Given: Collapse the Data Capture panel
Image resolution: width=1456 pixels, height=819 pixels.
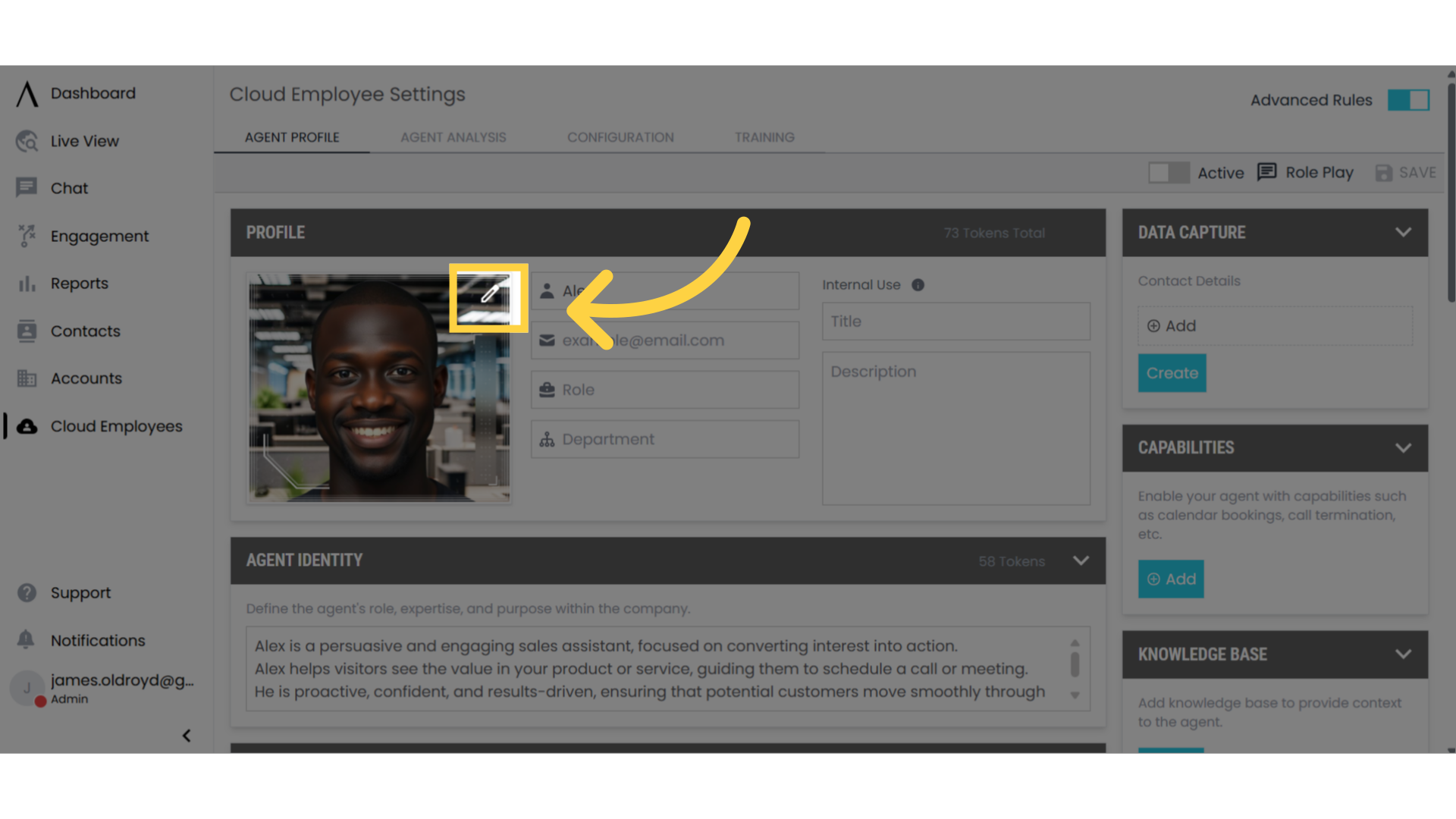Looking at the screenshot, I should coord(1403,232).
